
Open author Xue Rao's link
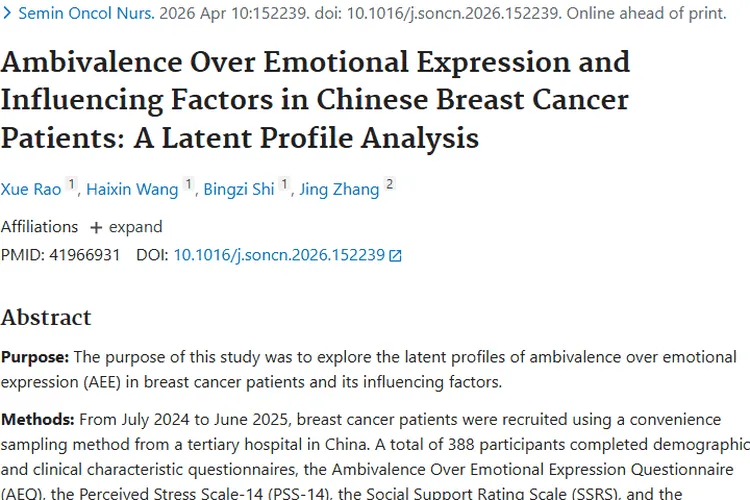[x=30, y=189]
